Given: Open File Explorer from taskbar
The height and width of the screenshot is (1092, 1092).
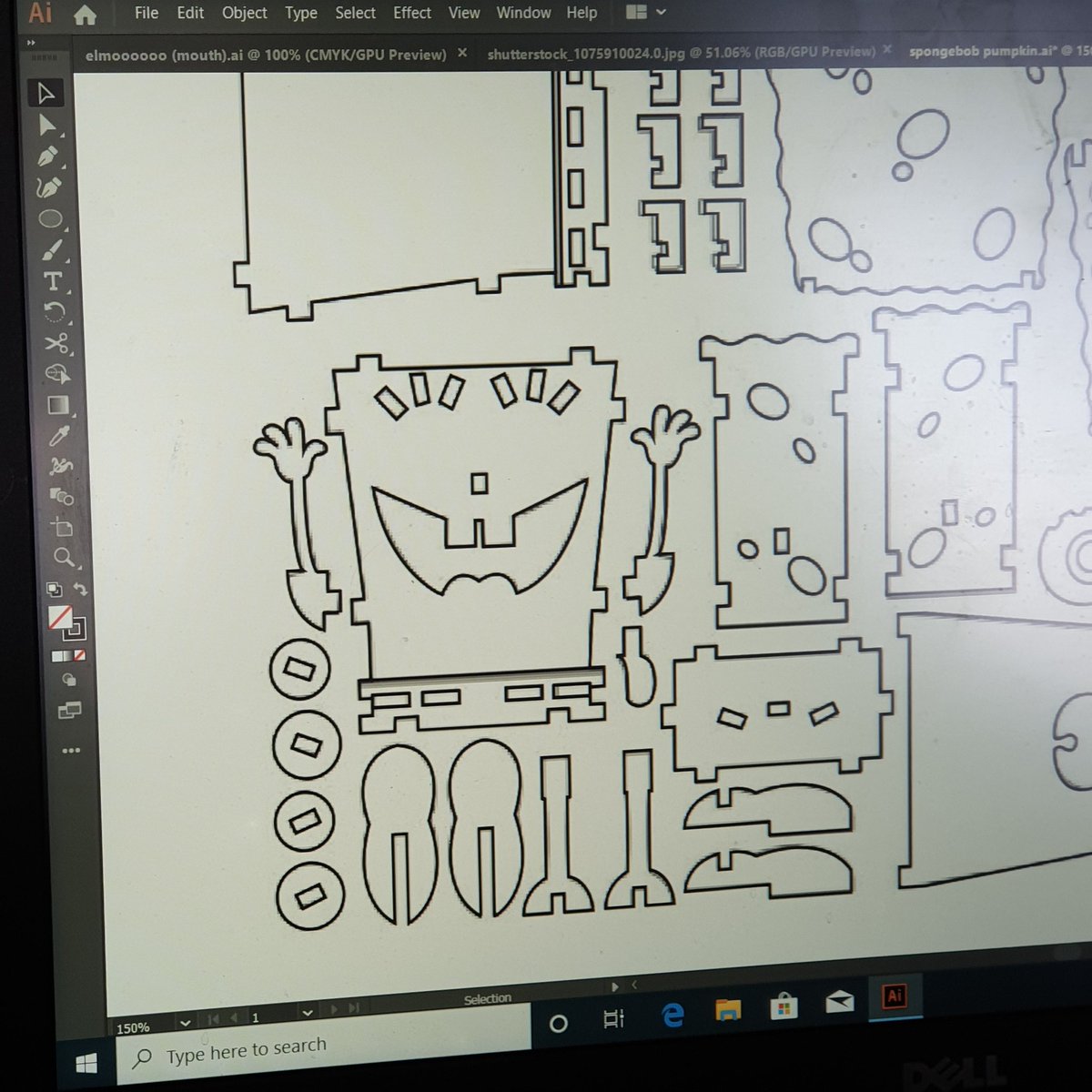Looking at the screenshot, I should point(728,1009).
